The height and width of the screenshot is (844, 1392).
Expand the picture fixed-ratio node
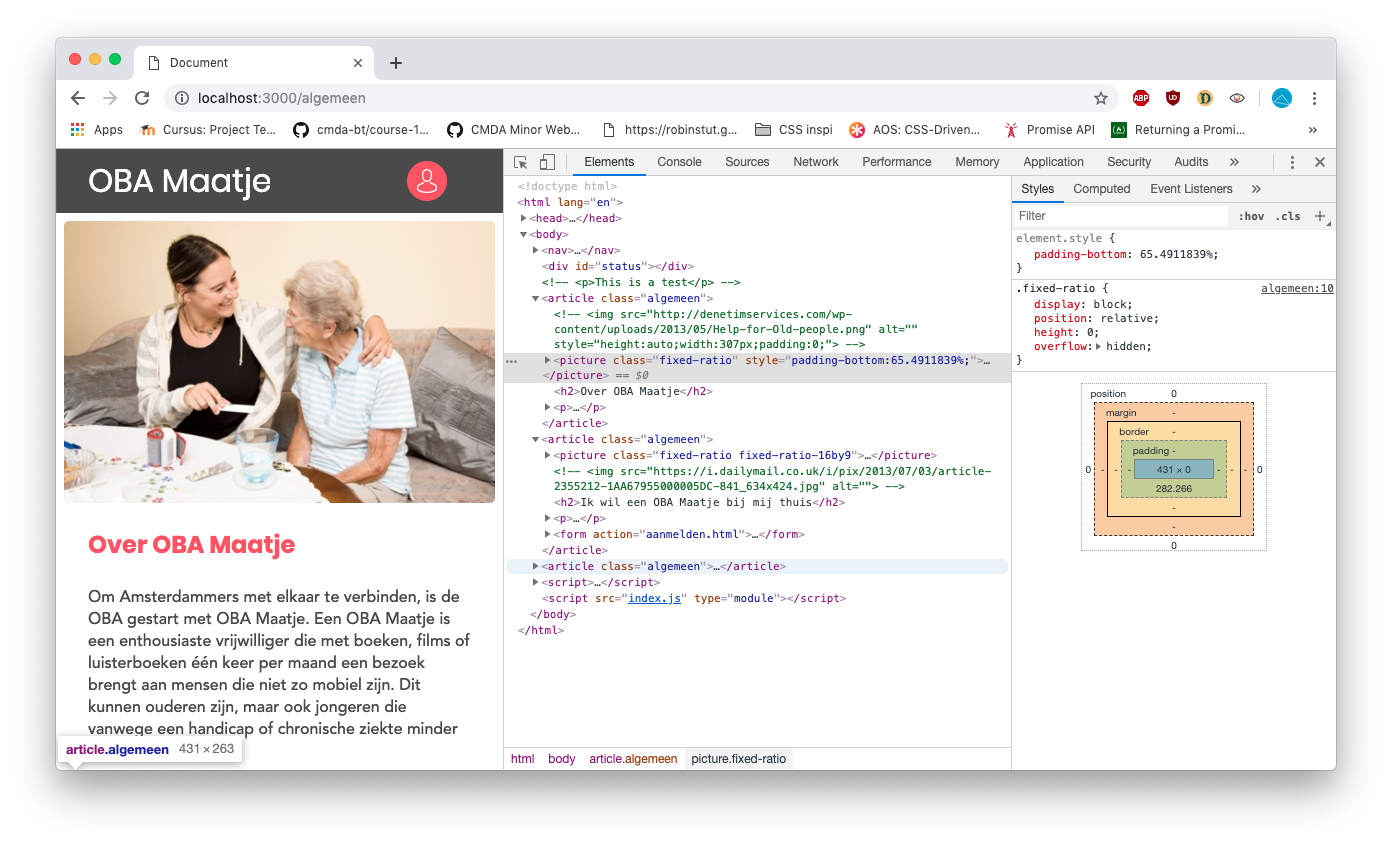coord(547,360)
